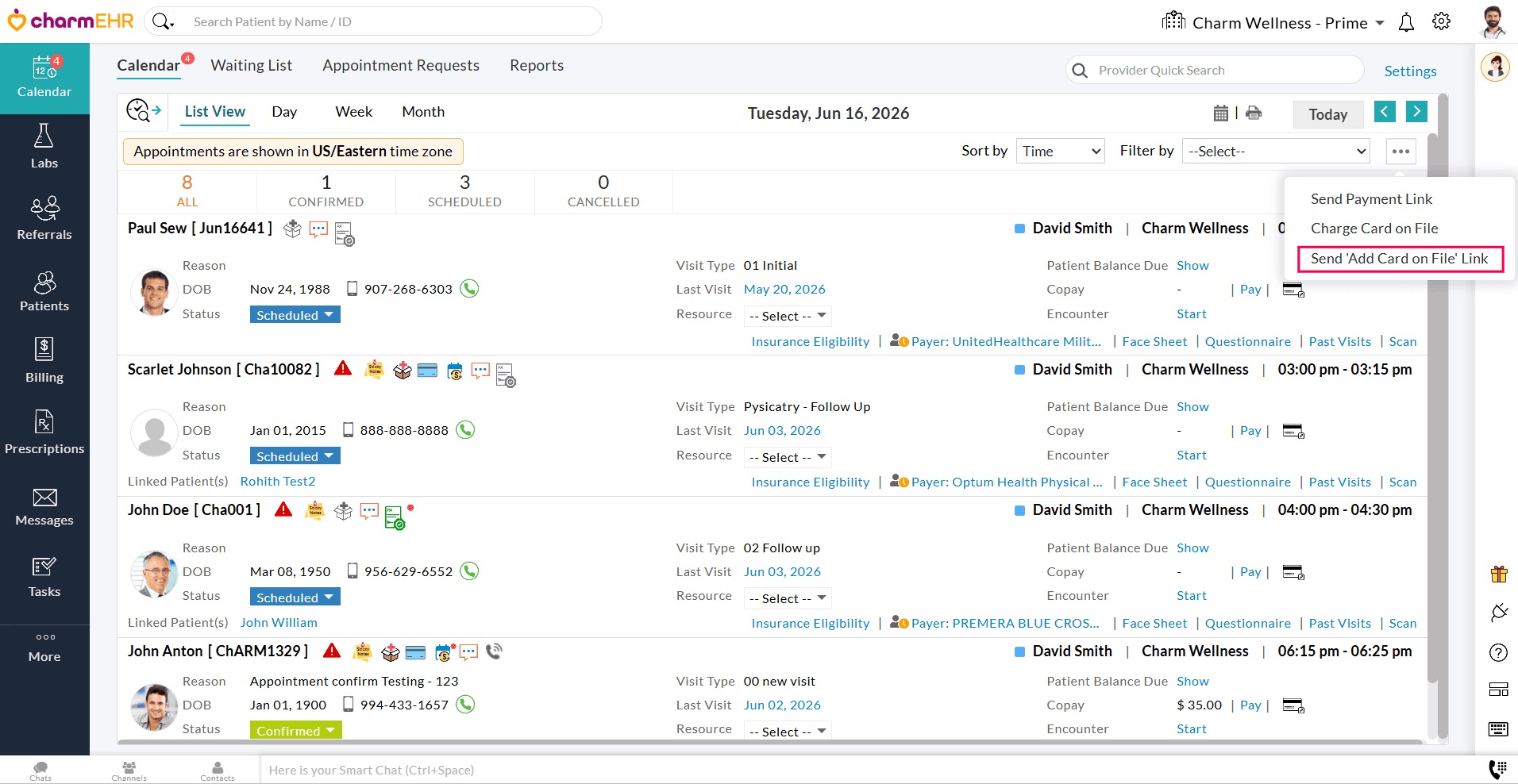The width and height of the screenshot is (1518, 784).
Task: Open Chats in the bottom bar
Action: point(40,771)
